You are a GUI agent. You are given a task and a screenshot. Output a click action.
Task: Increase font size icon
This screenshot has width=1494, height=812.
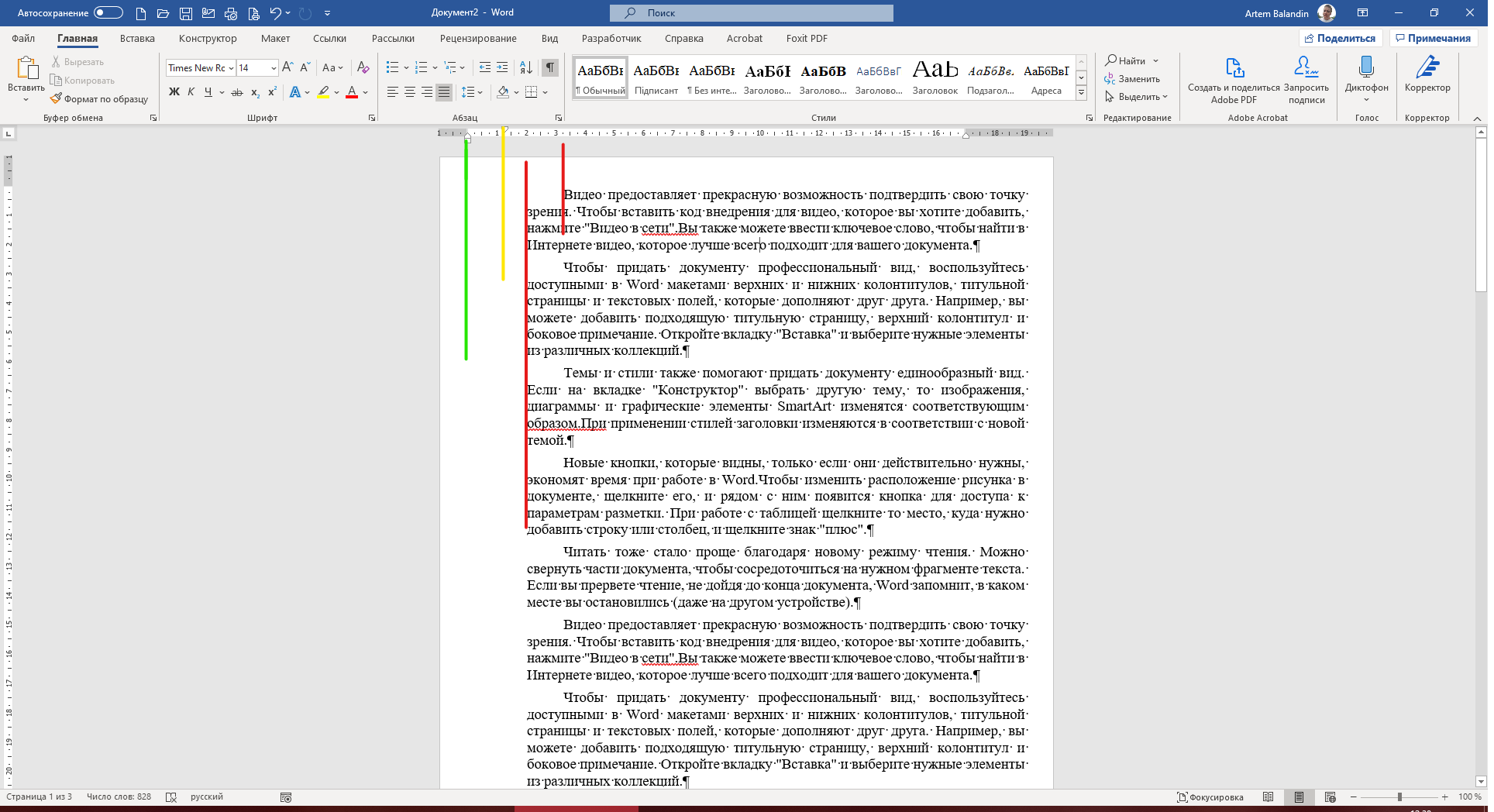pyautogui.click(x=287, y=67)
